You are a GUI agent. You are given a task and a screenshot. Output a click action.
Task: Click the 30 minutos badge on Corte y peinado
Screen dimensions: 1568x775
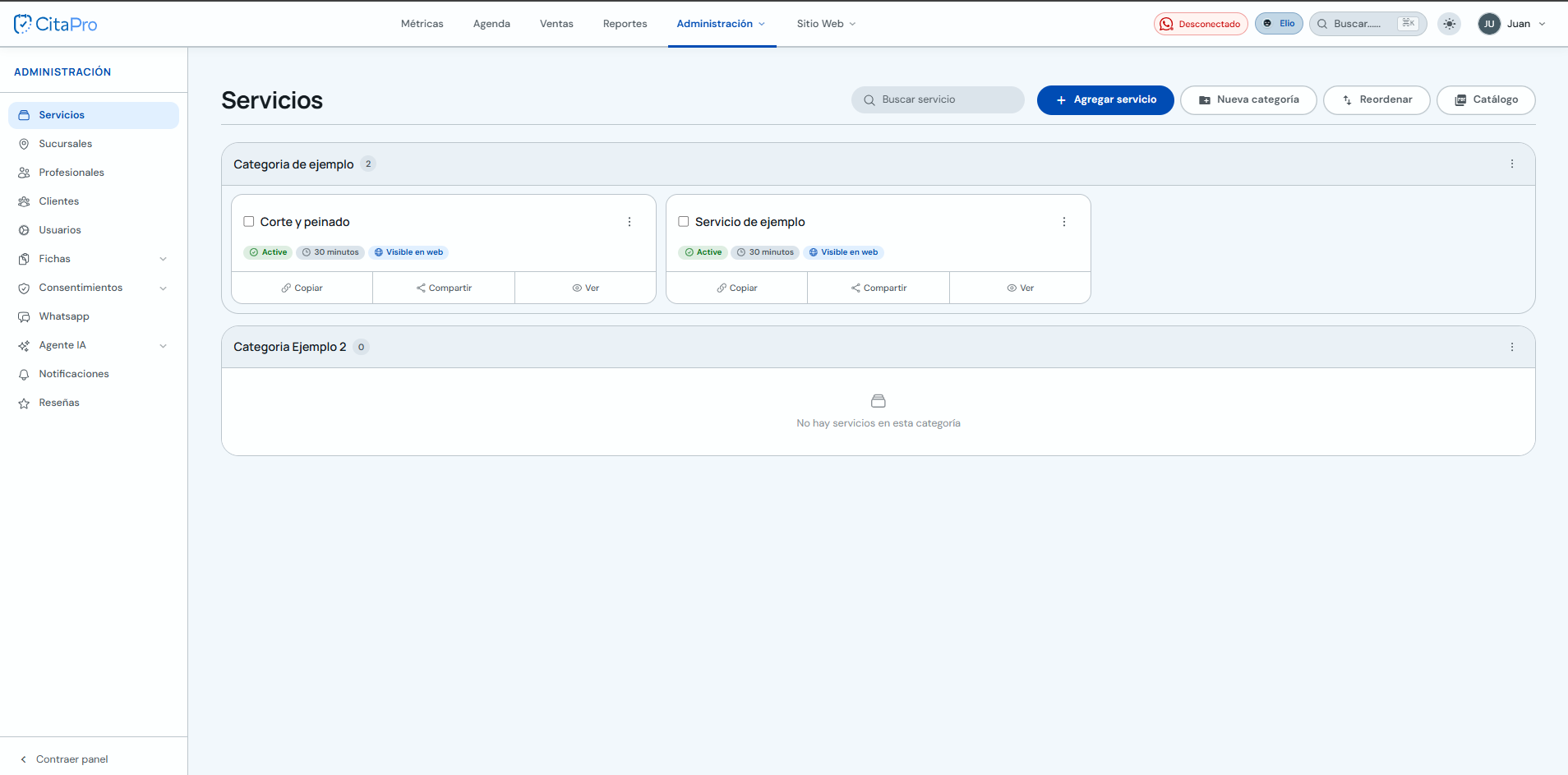(x=330, y=252)
